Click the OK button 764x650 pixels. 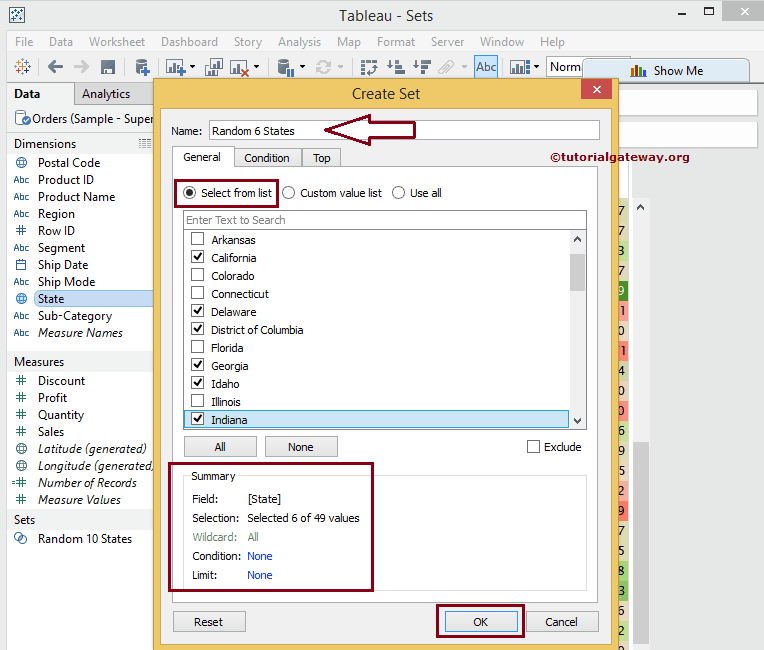coord(481,622)
